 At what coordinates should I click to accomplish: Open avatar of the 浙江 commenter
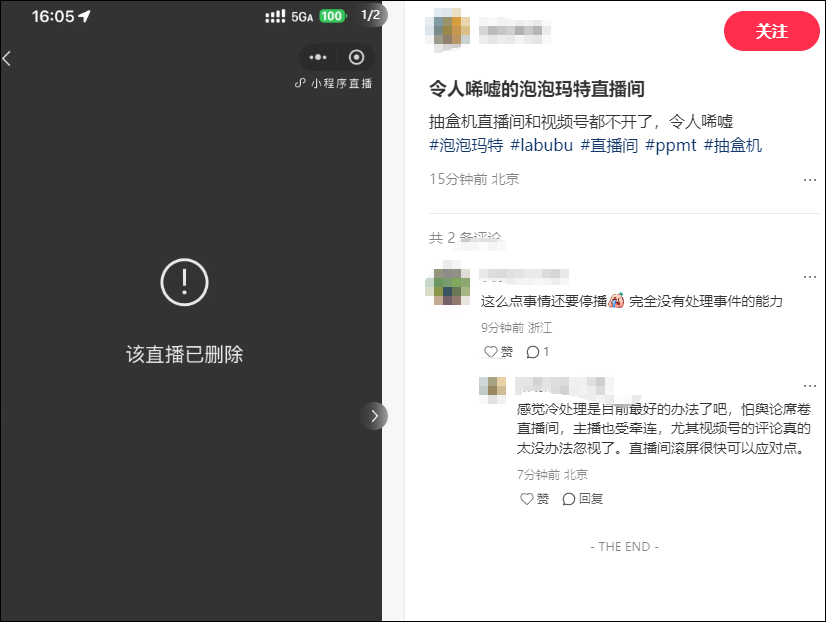point(447,284)
